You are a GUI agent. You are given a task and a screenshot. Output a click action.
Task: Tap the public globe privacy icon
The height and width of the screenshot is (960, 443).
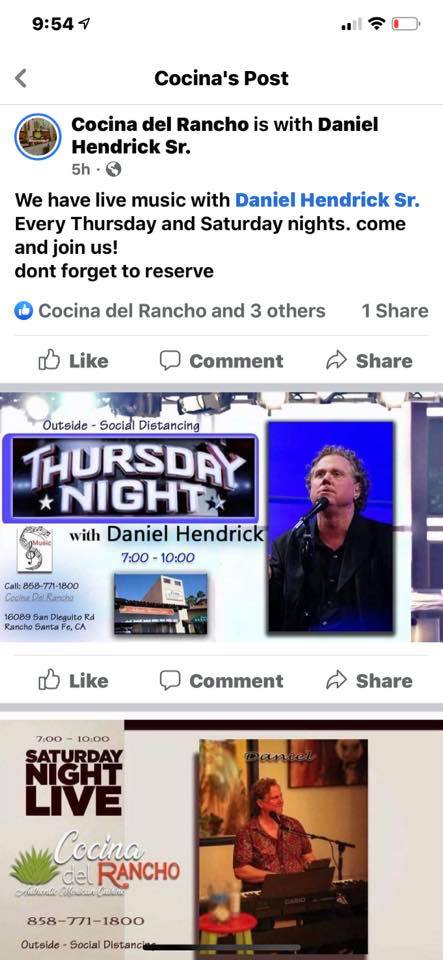coord(113,169)
